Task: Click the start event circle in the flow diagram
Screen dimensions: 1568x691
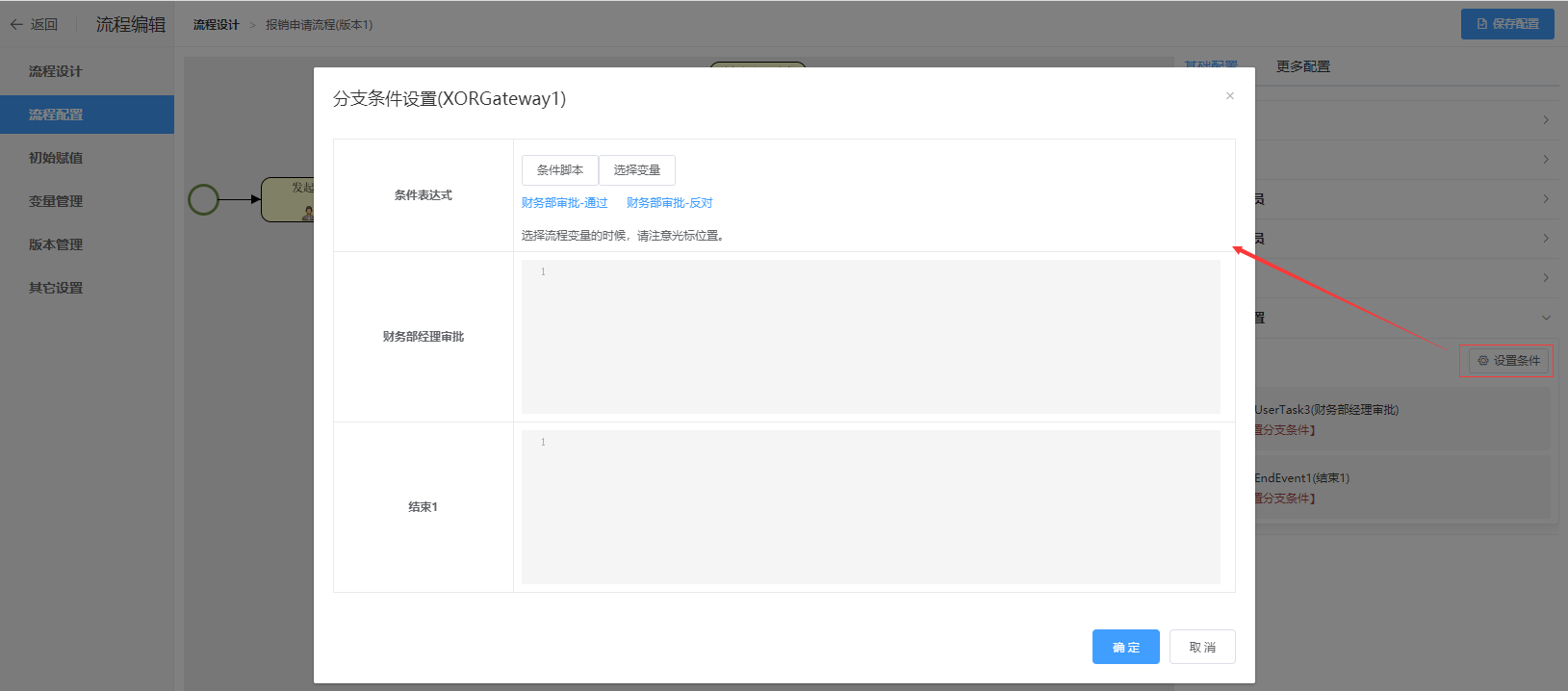Action: [x=203, y=199]
